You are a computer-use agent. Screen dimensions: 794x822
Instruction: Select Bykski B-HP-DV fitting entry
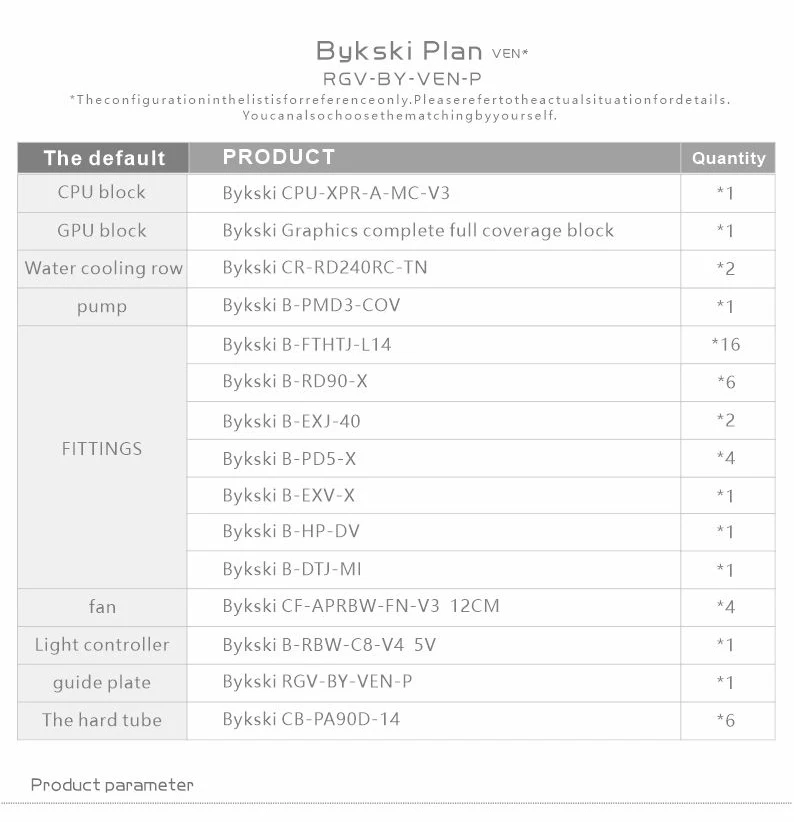click(291, 531)
